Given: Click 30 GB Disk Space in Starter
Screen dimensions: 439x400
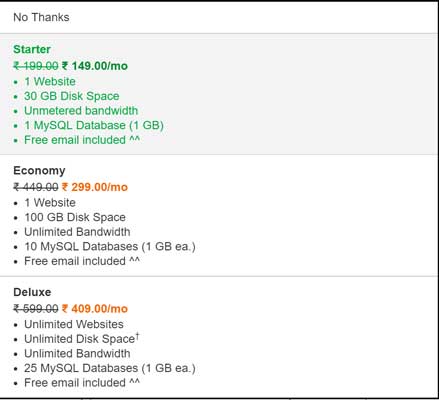Looking at the screenshot, I should pos(72,96).
